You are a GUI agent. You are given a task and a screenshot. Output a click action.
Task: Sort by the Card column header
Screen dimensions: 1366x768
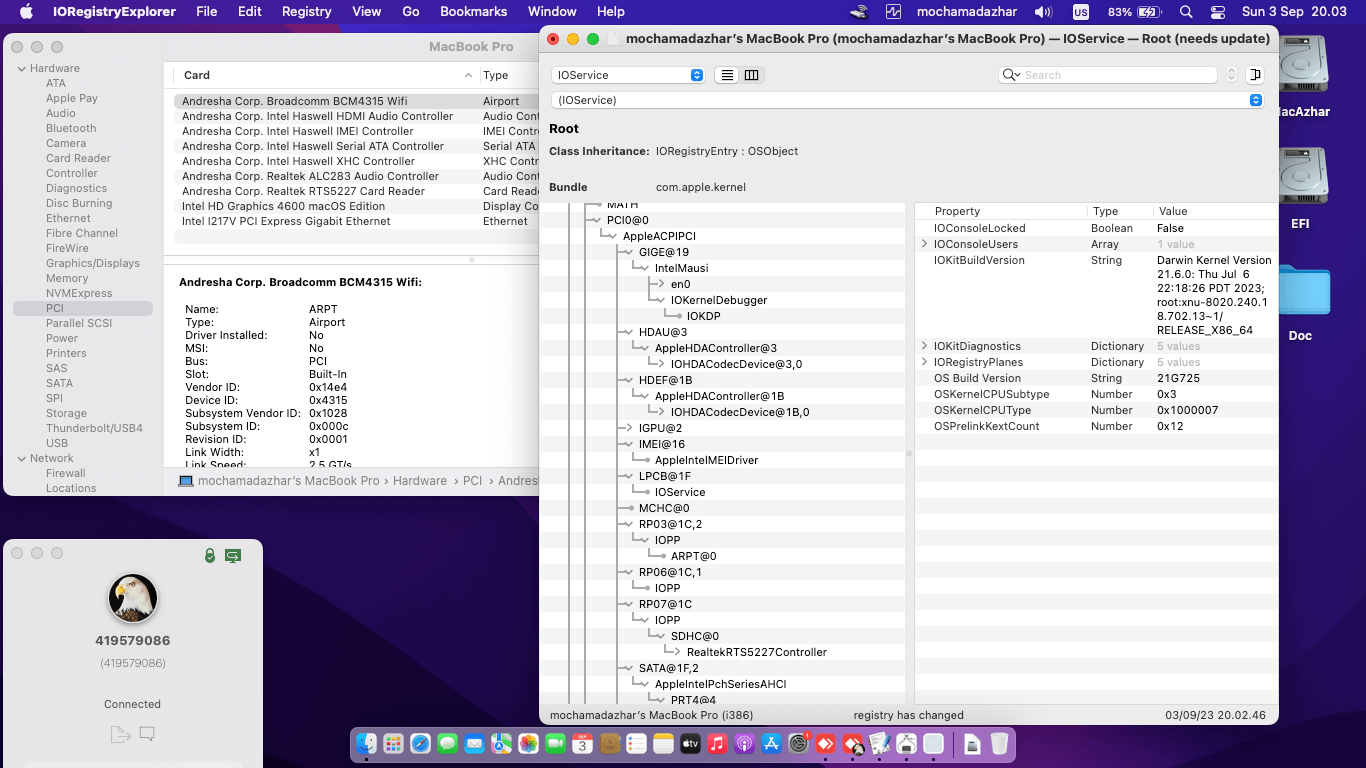point(327,75)
